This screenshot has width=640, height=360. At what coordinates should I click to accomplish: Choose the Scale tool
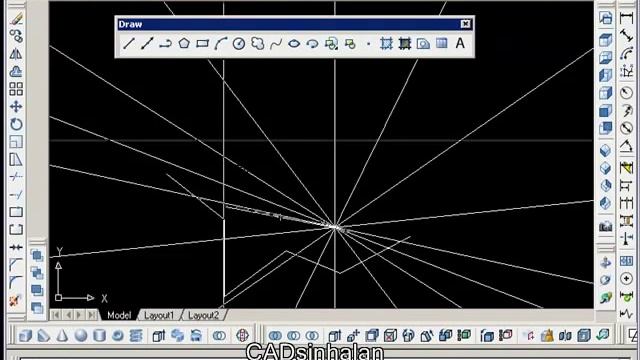point(16,142)
